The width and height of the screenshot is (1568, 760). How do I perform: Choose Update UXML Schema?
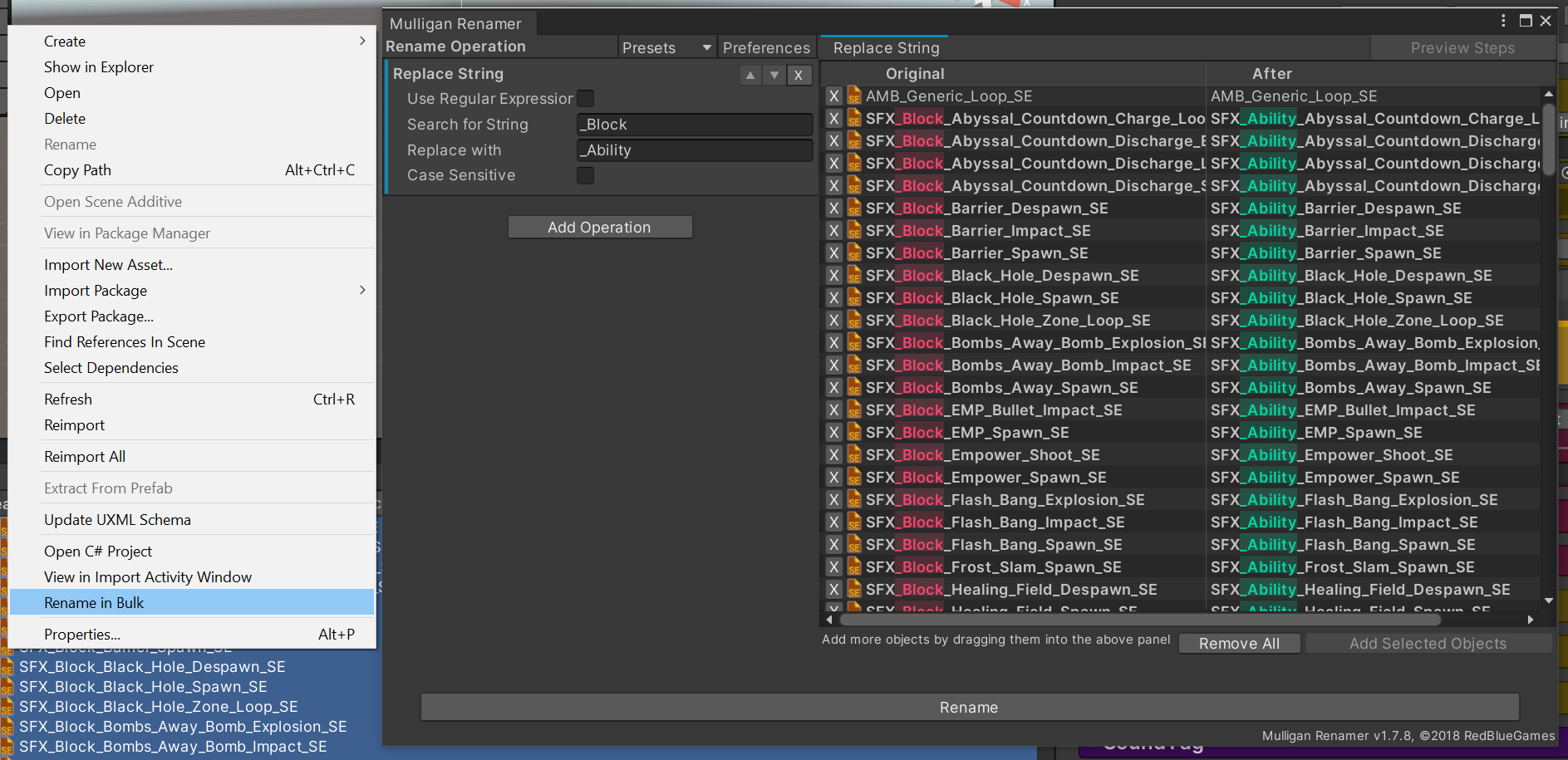193,520
